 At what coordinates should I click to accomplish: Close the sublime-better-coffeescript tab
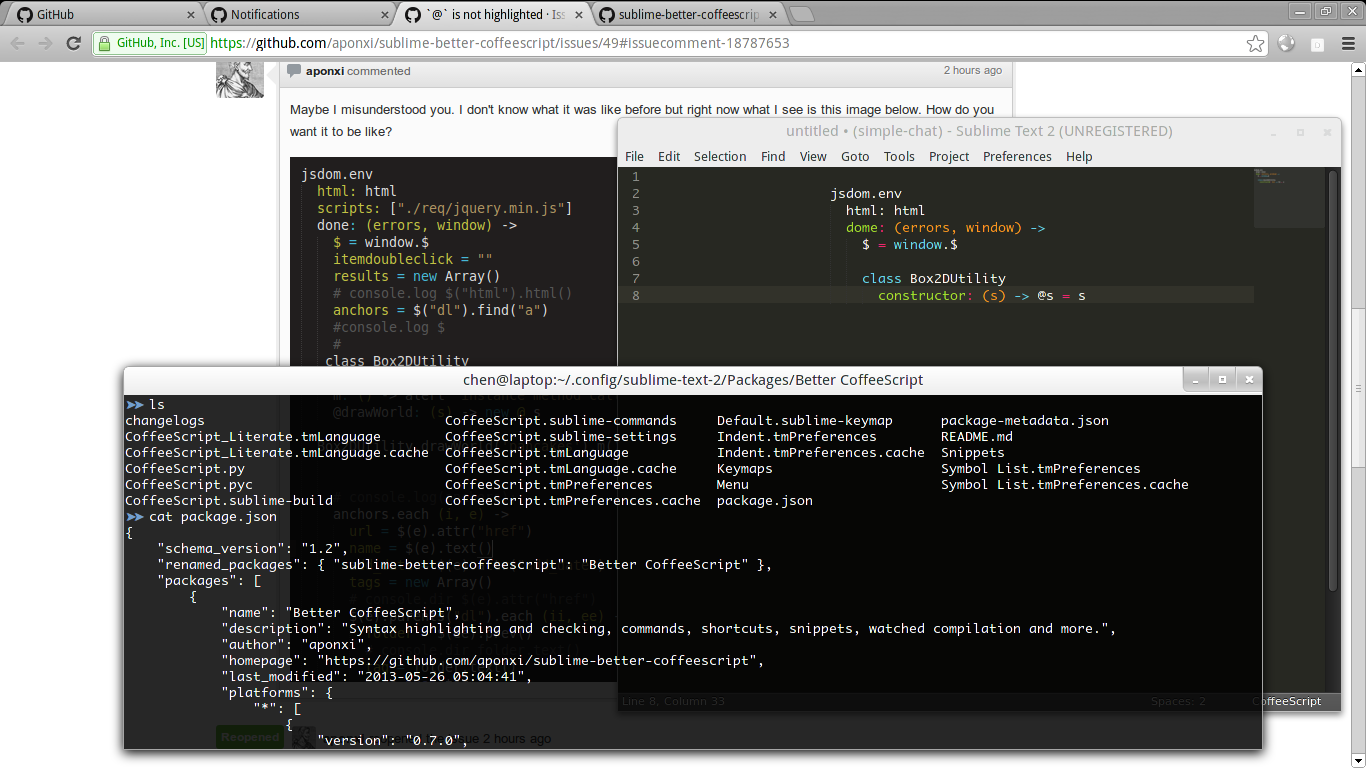click(773, 15)
